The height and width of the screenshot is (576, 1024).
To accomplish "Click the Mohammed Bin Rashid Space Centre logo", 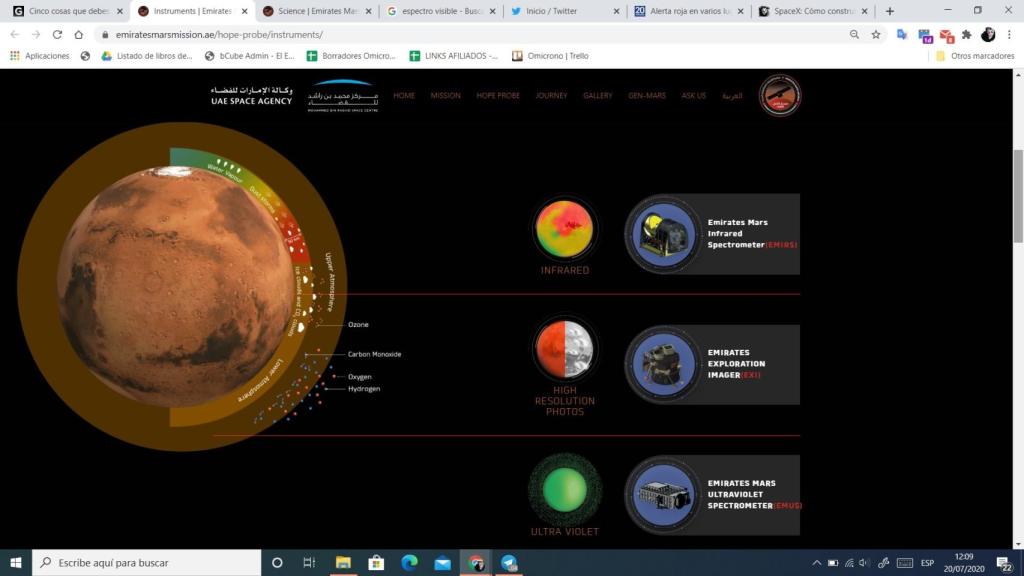I will pos(343,95).
